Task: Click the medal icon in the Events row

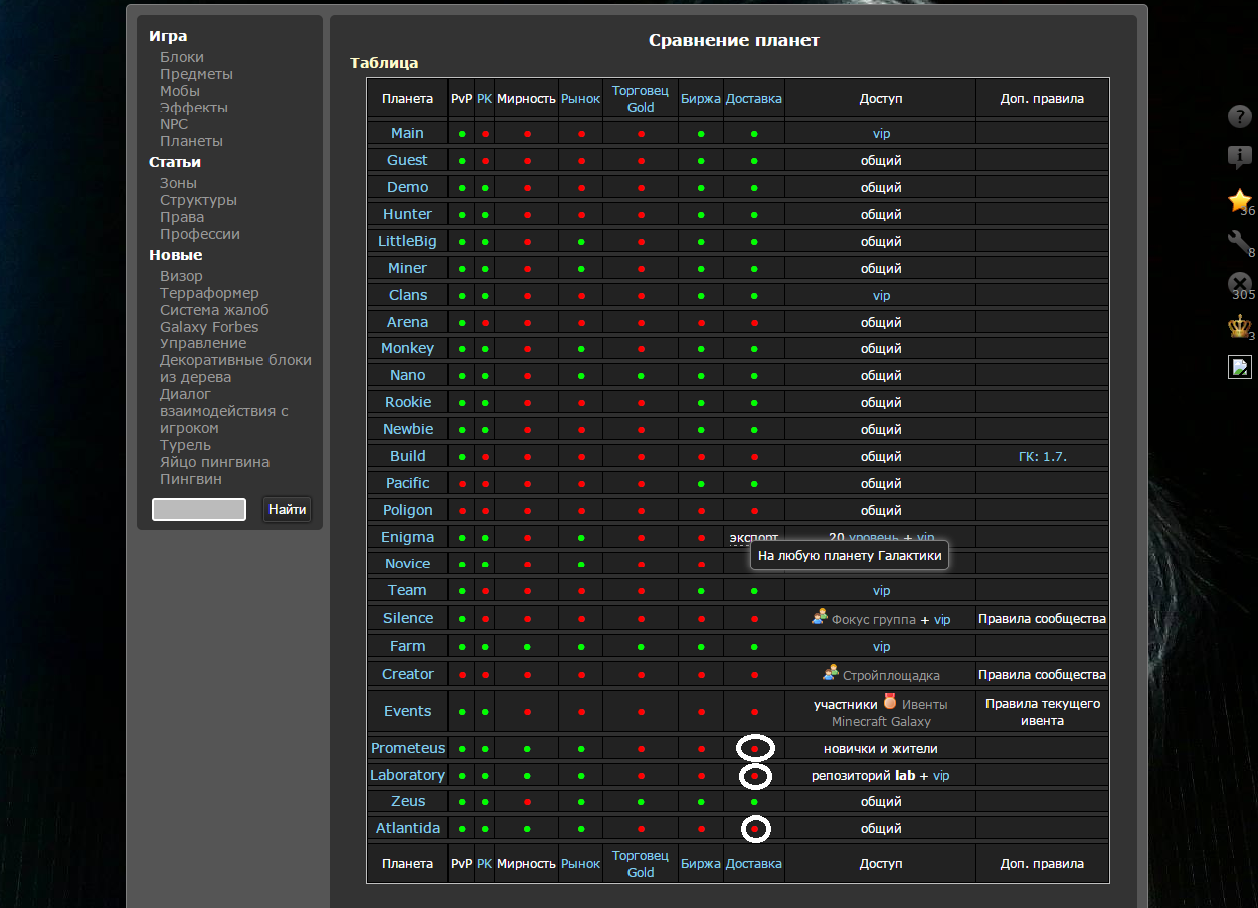Action: point(890,703)
